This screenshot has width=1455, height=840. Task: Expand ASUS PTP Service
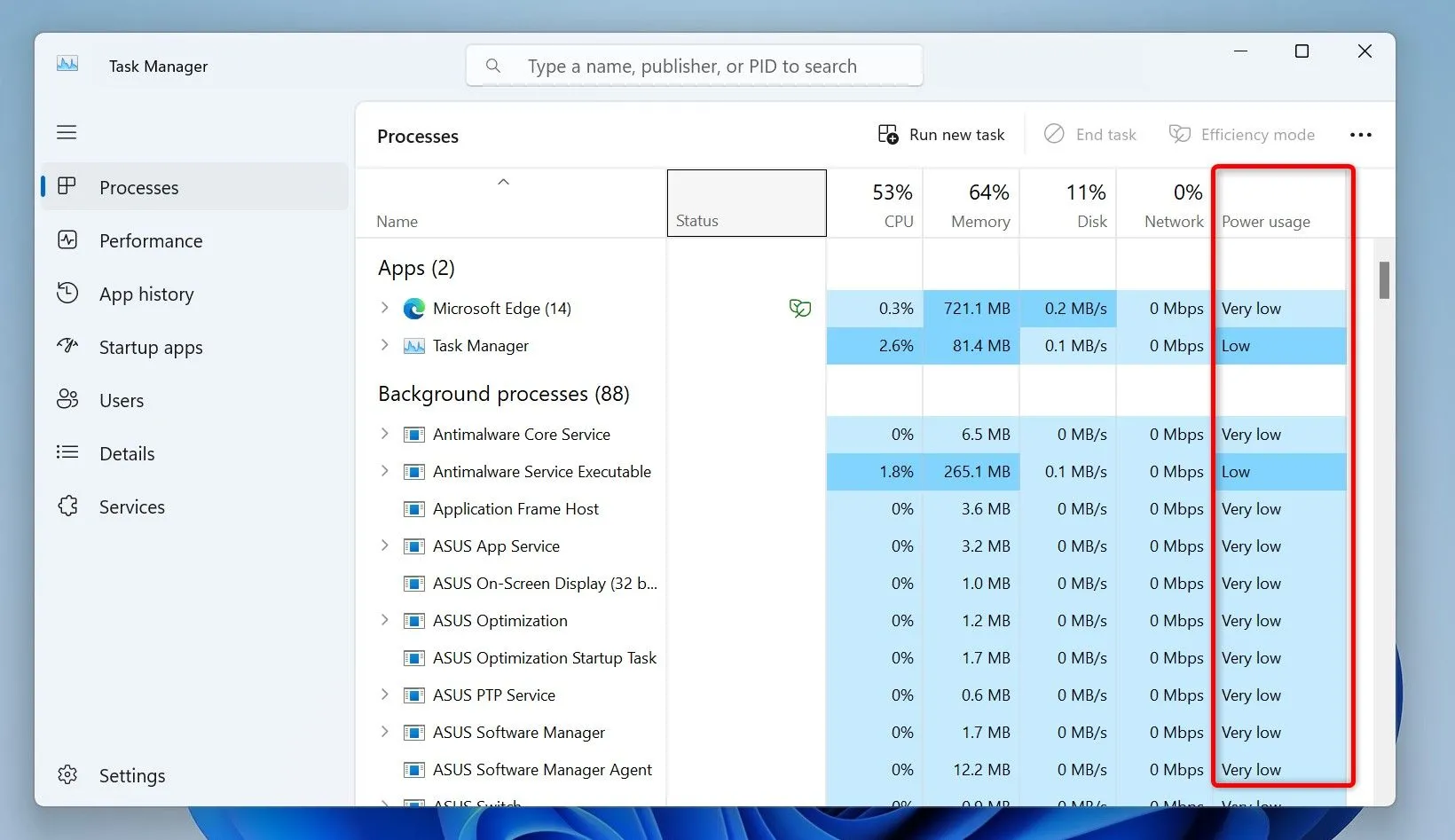coord(384,694)
